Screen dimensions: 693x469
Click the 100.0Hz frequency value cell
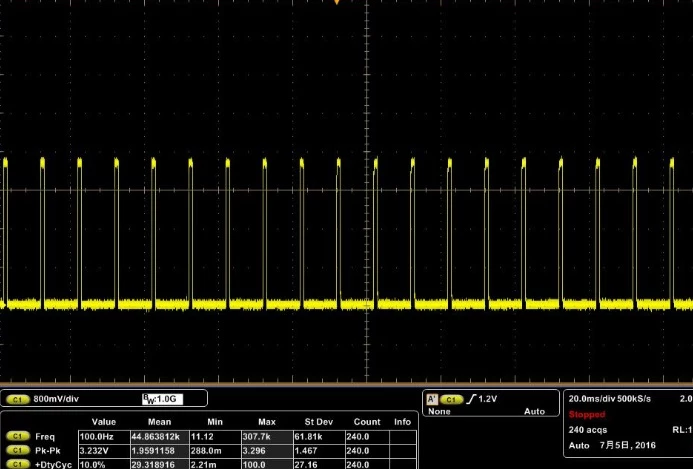104,437
